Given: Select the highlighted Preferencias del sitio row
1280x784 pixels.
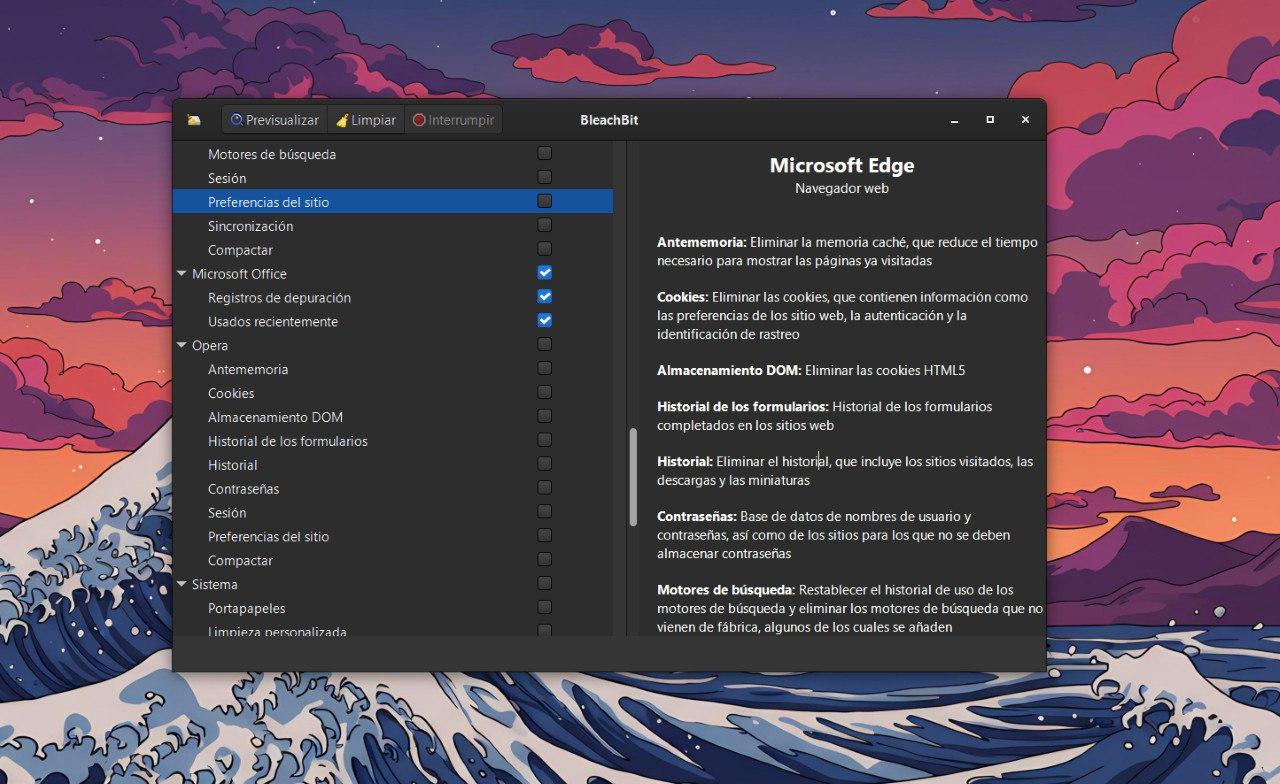Looking at the screenshot, I should coord(393,202).
